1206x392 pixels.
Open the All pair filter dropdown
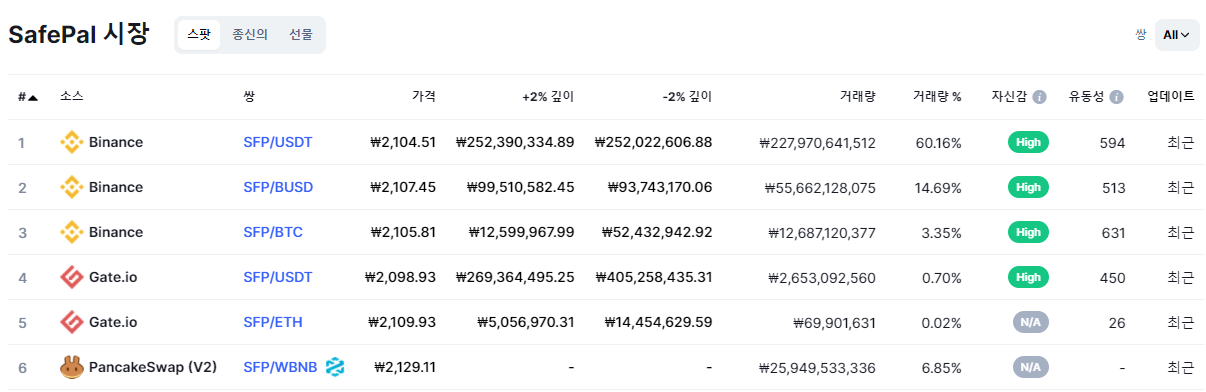pyautogui.click(x=1176, y=35)
